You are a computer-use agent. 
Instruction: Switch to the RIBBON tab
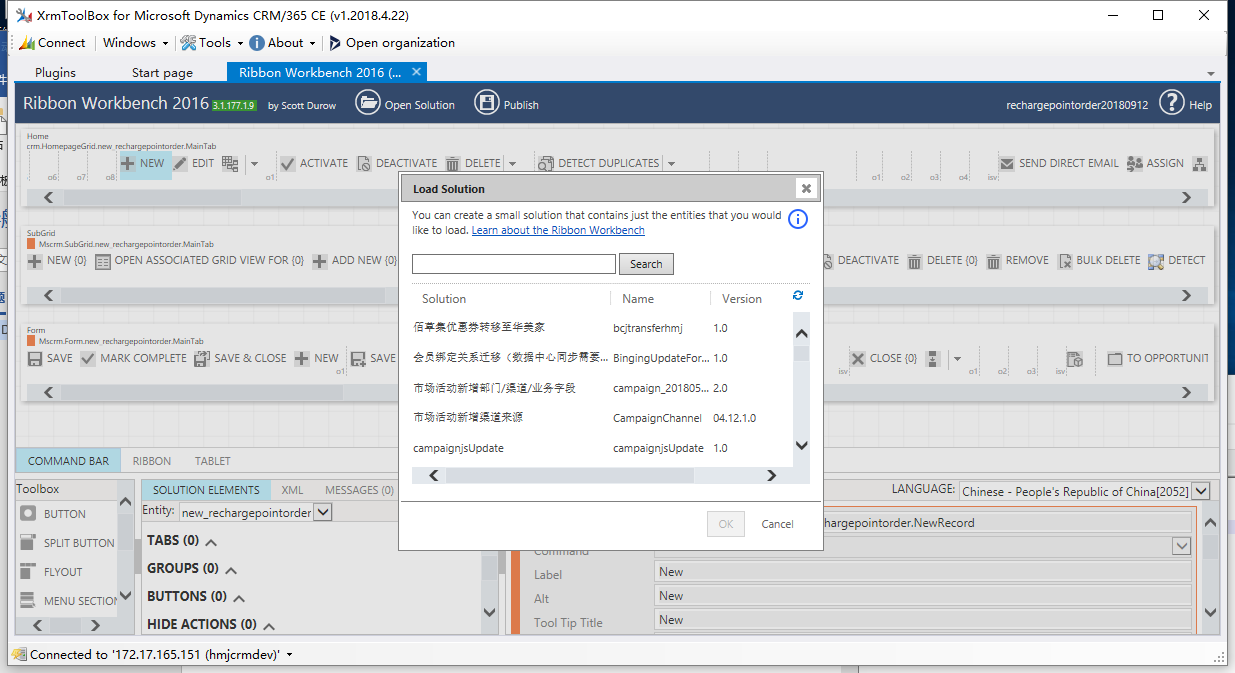(152, 461)
